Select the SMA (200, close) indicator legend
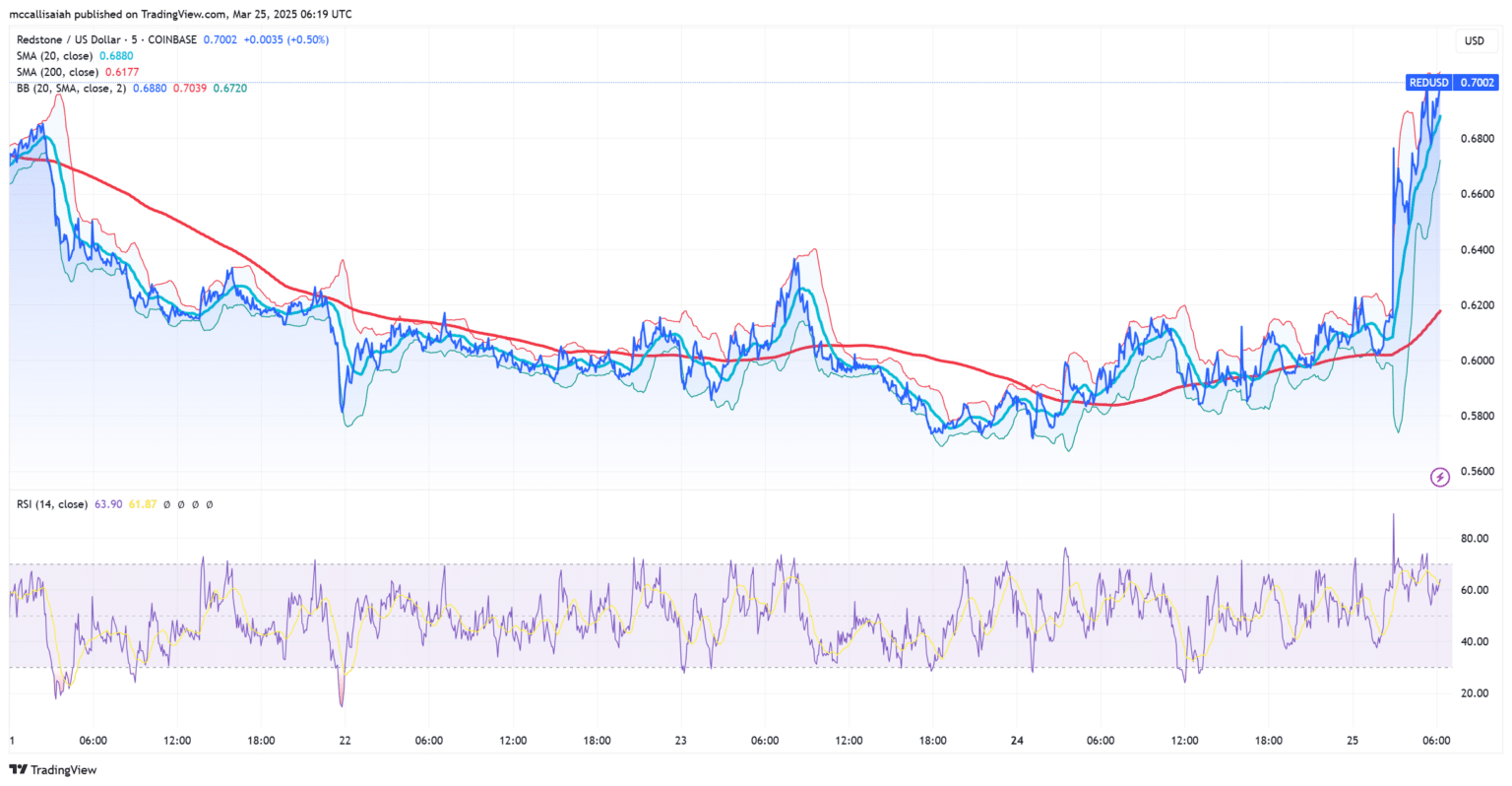The image size is (1512, 786). click(x=58, y=72)
